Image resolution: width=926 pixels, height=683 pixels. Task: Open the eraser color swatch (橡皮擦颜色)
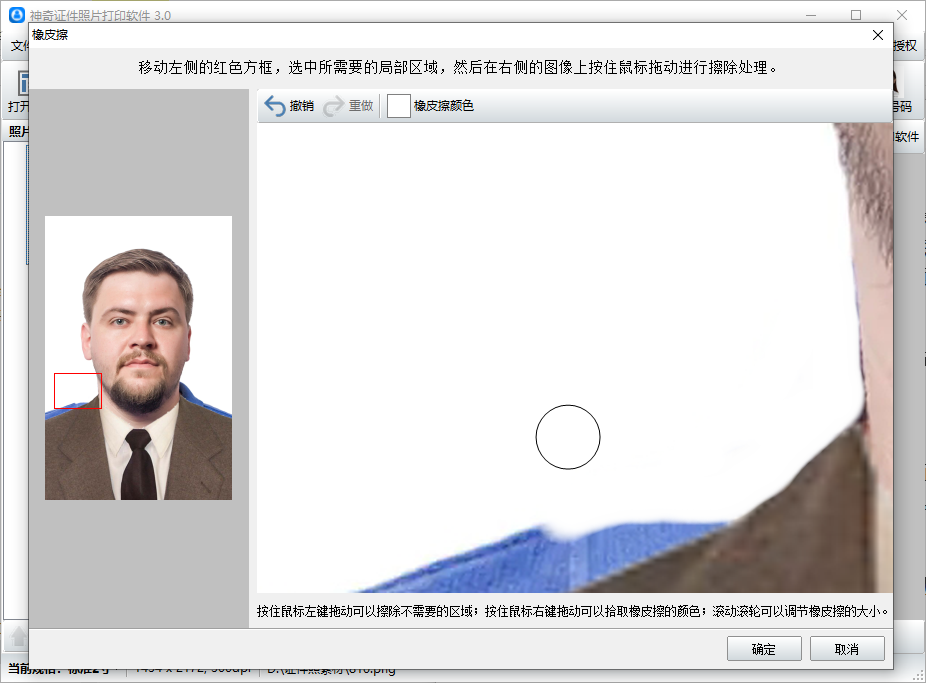tap(399, 106)
